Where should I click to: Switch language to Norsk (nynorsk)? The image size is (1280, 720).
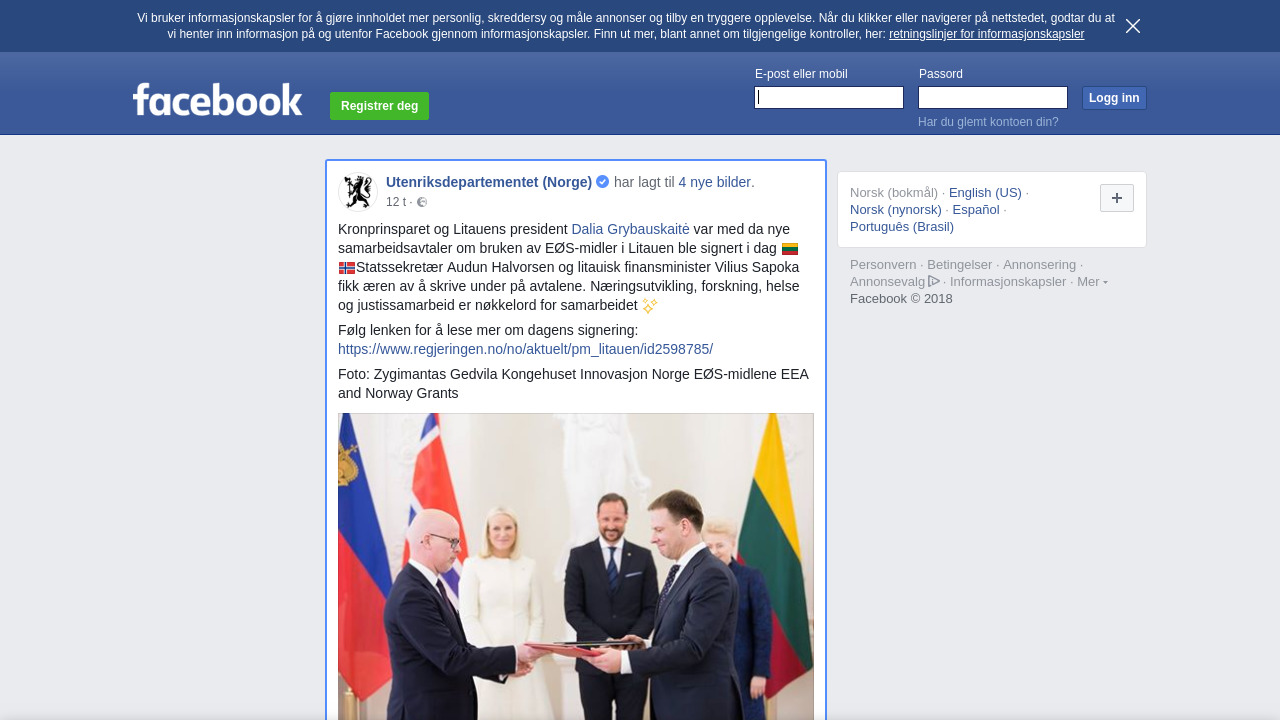click(x=896, y=209)
